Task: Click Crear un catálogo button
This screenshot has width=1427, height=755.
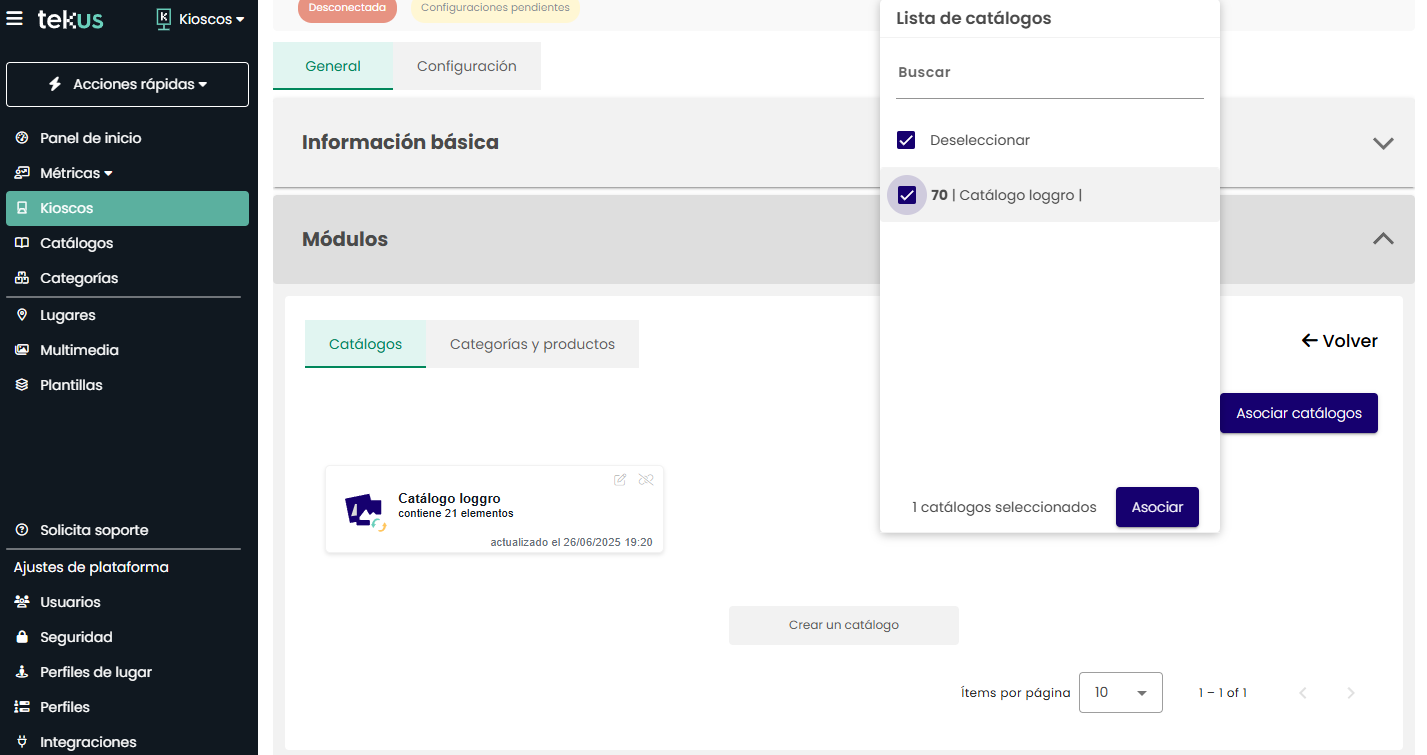Action: pos(843,625)
